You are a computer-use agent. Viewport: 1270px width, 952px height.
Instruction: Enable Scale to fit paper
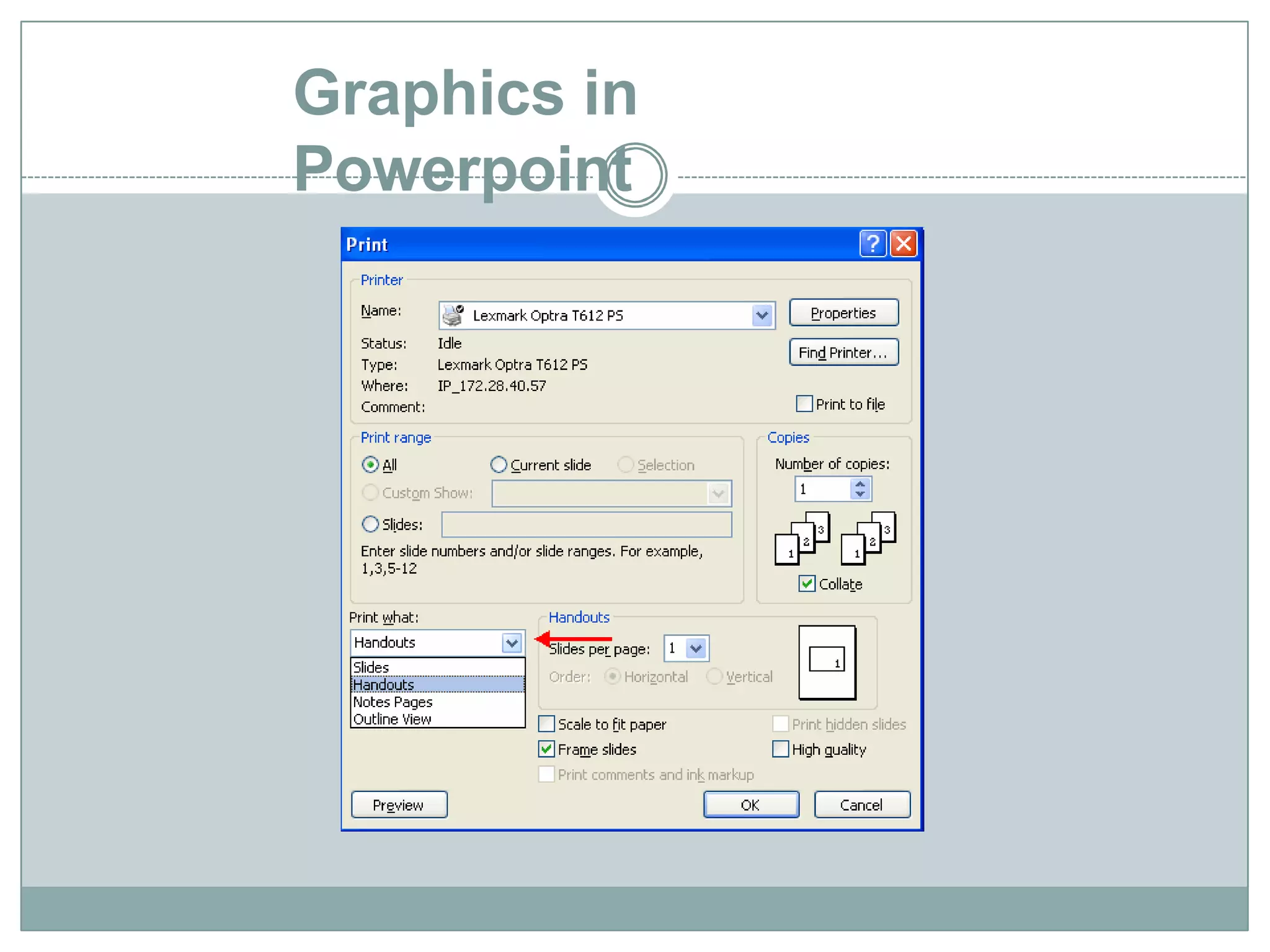coord(546,723)
